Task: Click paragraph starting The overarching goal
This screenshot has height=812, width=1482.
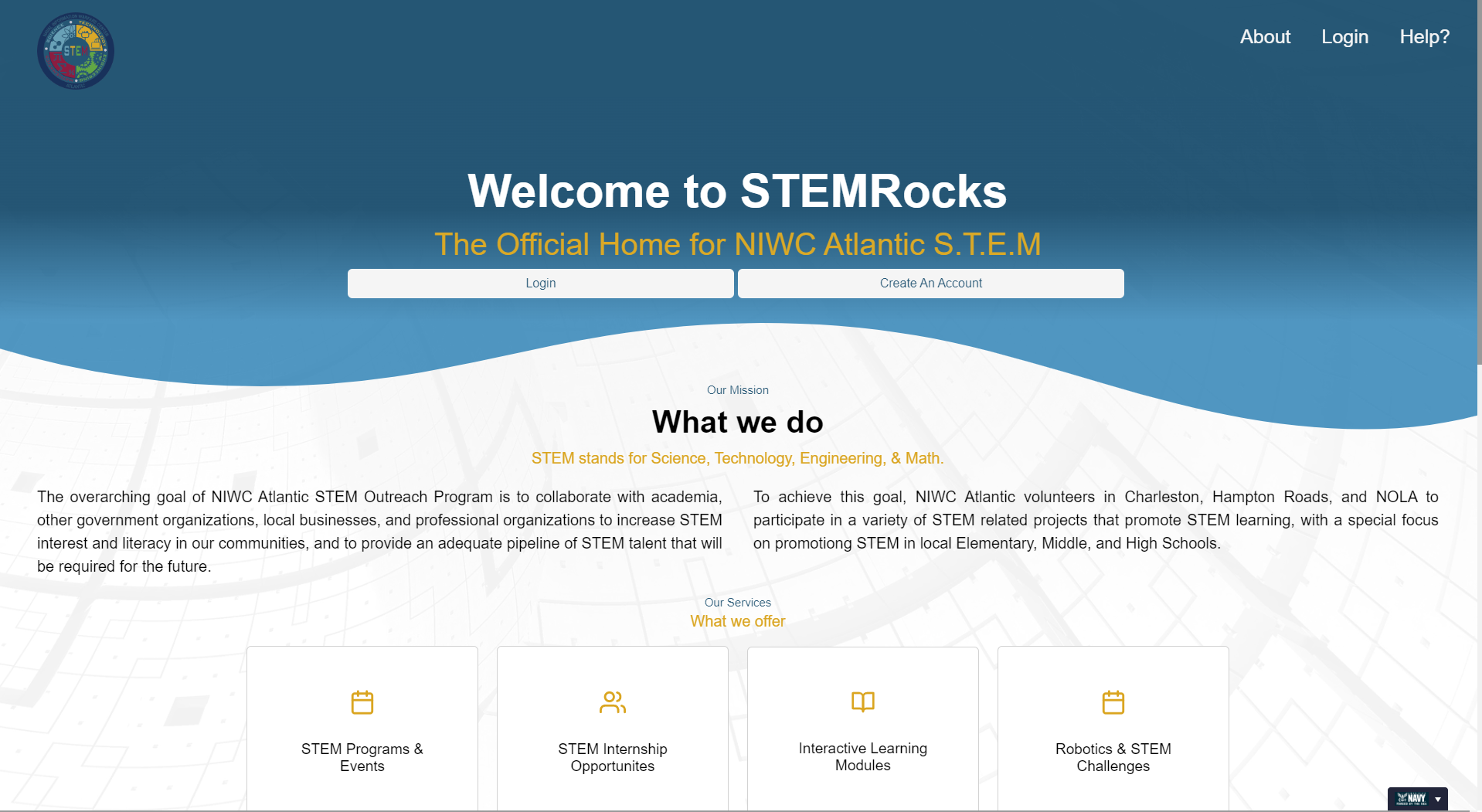Action: (x=379, y=532)
